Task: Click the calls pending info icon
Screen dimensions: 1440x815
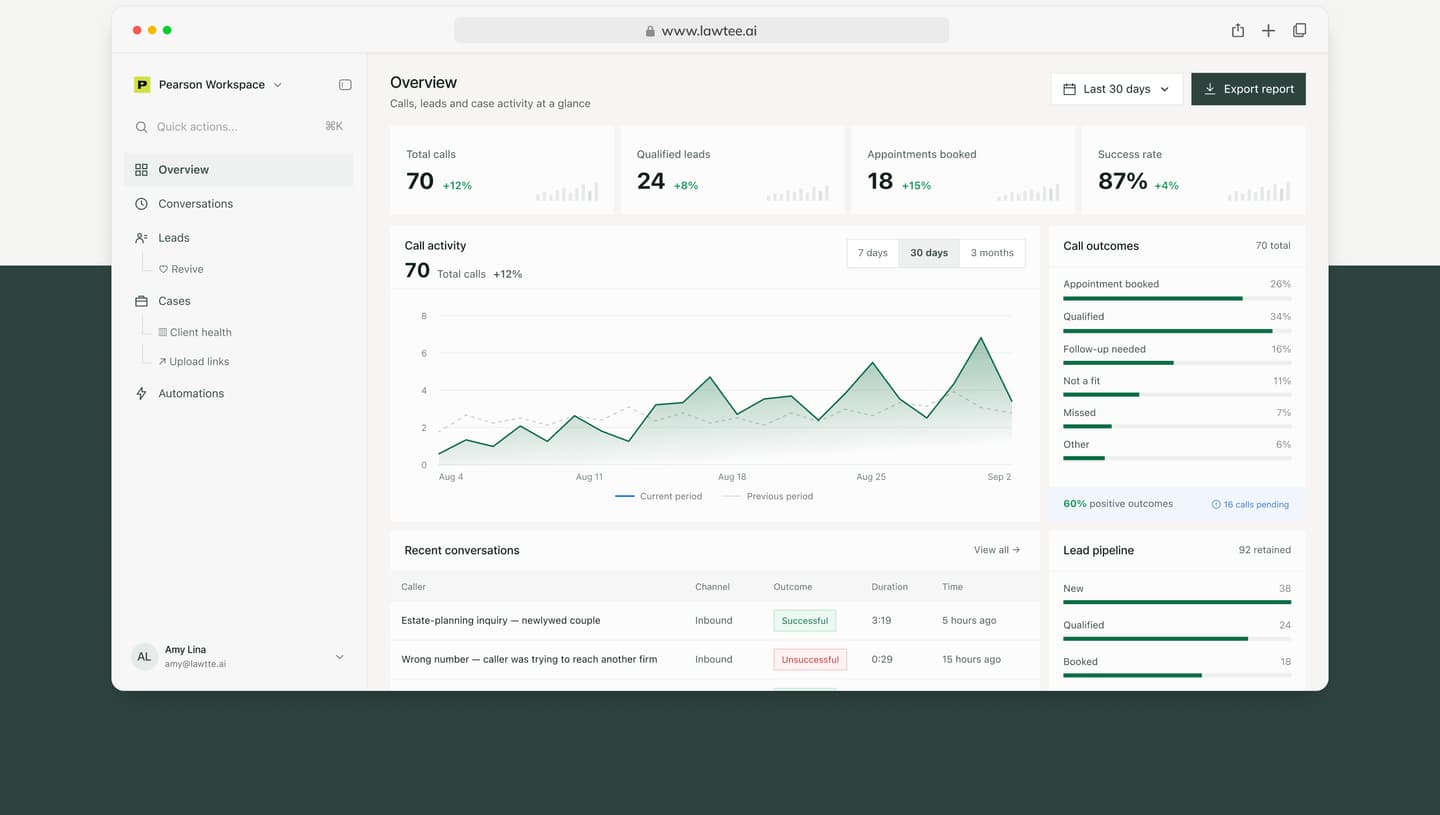Action: click(1216, 505)
